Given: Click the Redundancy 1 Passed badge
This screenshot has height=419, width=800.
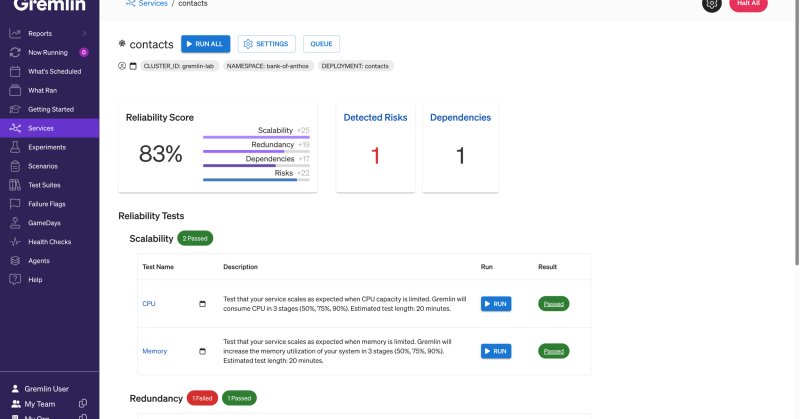Looking at the screenshot, I should coord(239,398).
